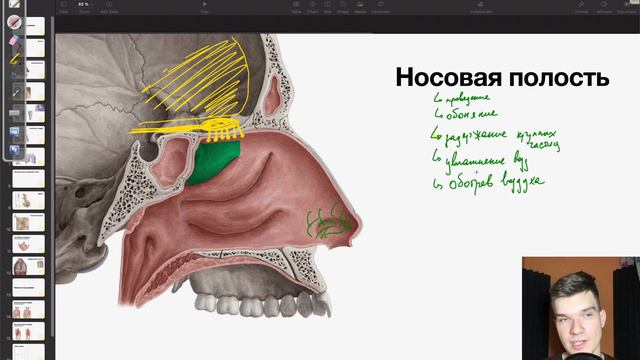Screen dimensions: 640x360
Task: Select the blank slide 8 thumbnail
Action: click(28, 179)
